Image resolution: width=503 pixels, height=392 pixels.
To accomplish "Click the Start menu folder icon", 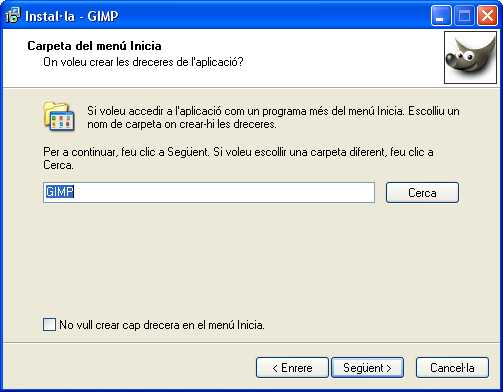I will click(x=59, y=116).
